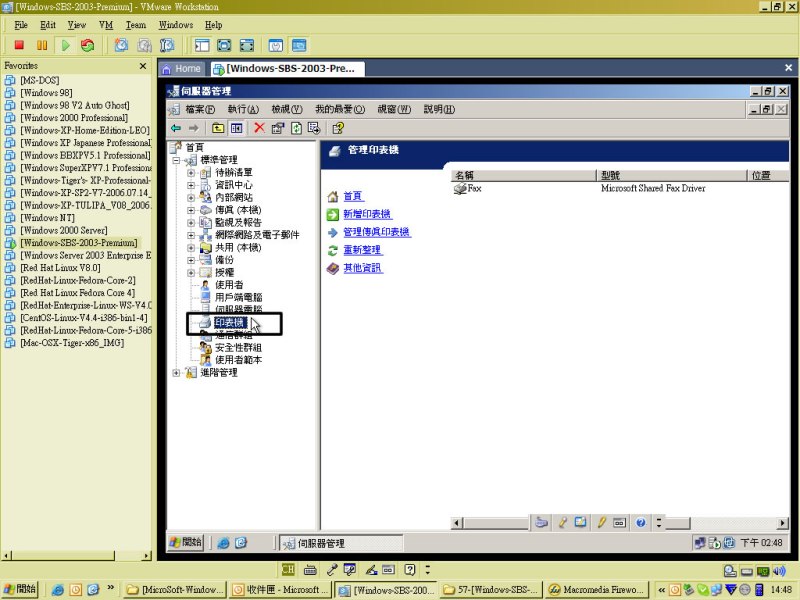
Task: Select [Mac-OSX-Tiger-x86_IMG] in Favorites
Action: tap(72, 343)
